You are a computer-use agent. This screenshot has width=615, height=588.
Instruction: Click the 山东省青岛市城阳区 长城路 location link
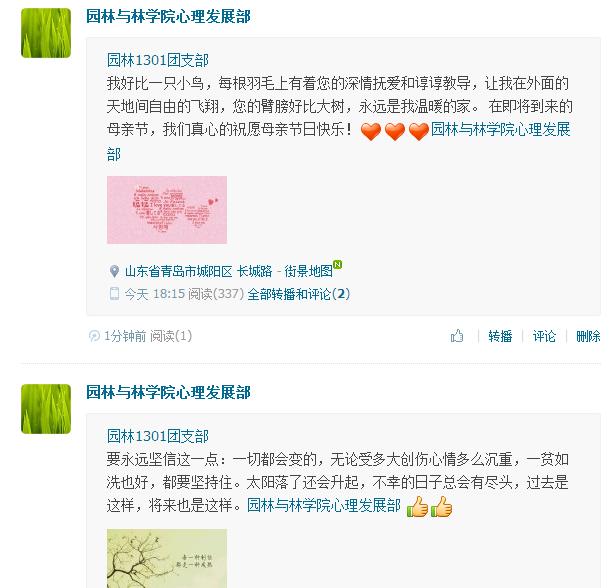(x=198, y=271)
